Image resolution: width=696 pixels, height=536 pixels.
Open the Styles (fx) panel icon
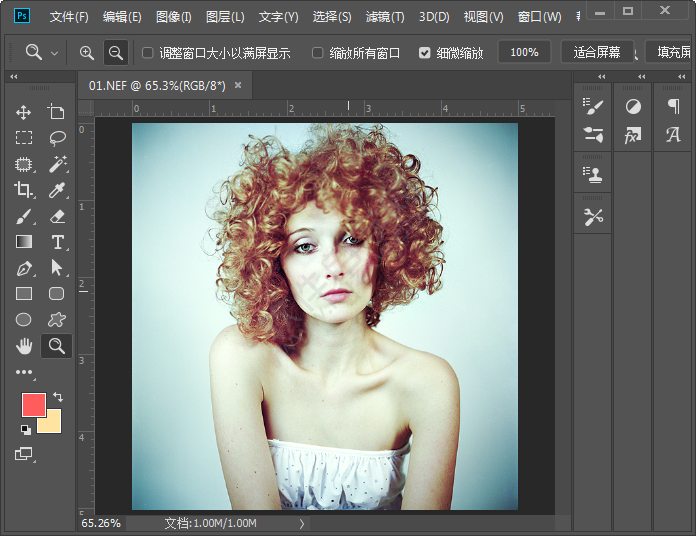tap(633, 135)
